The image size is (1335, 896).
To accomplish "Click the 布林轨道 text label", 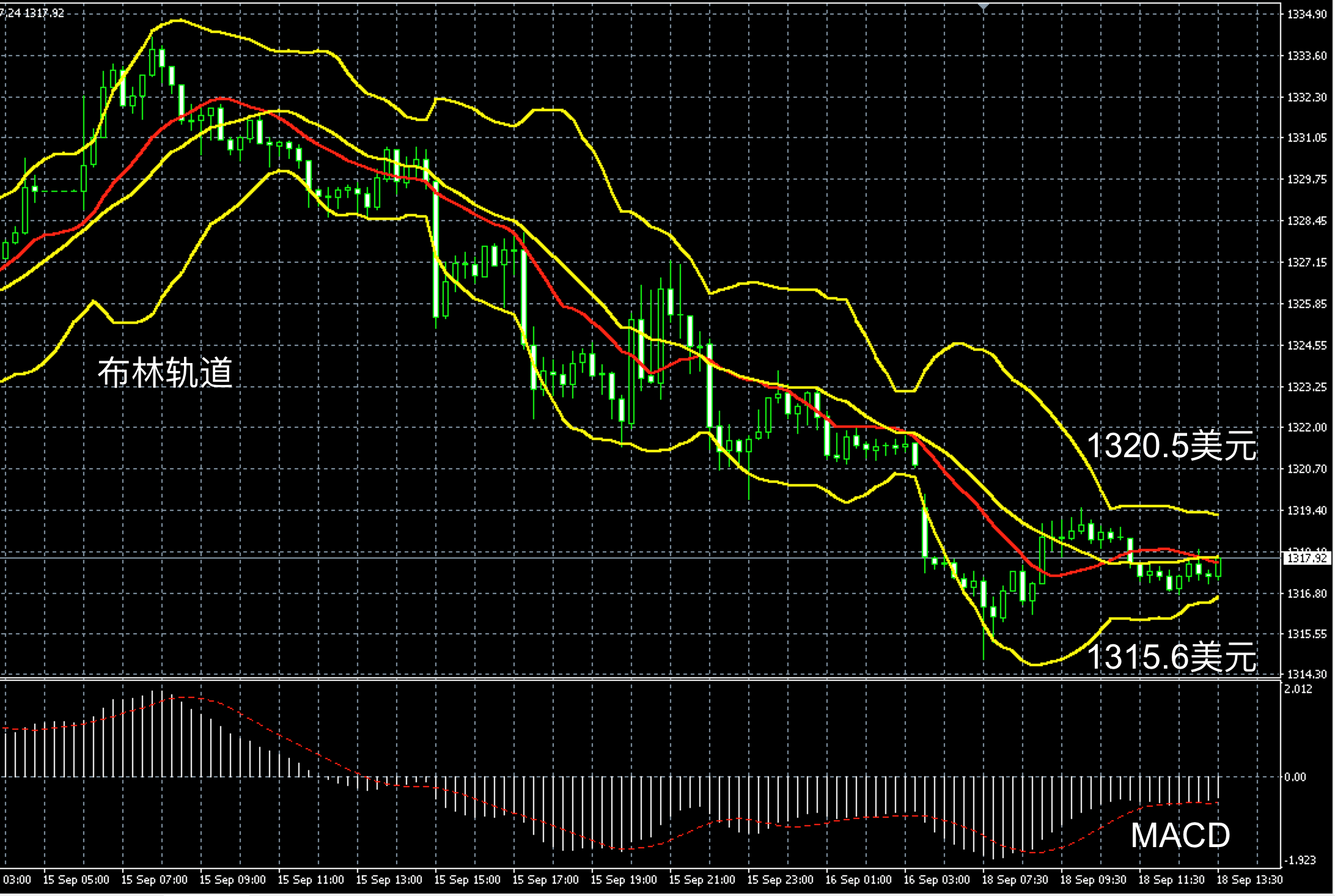I will tap(165, 372).
